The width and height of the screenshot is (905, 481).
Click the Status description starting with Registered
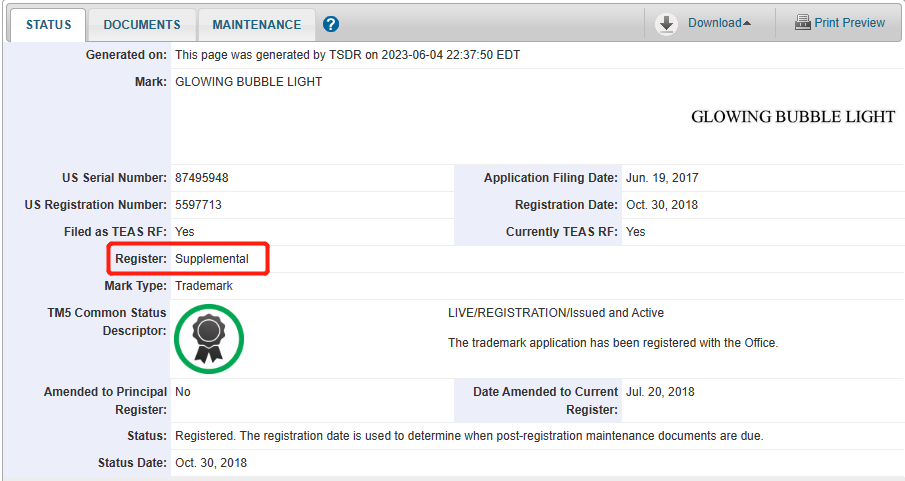[x=469, y=436]
